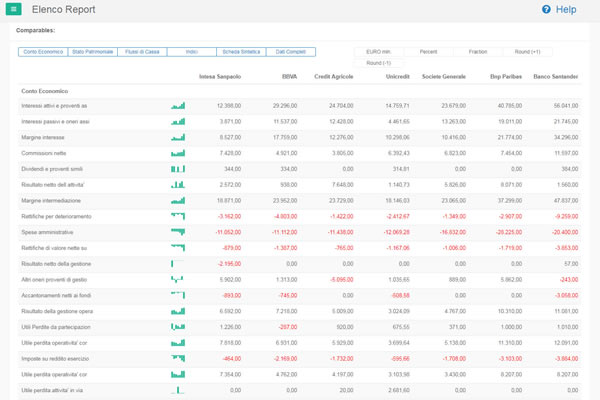Switch to the Dati Completi tab

pos(291,52)
